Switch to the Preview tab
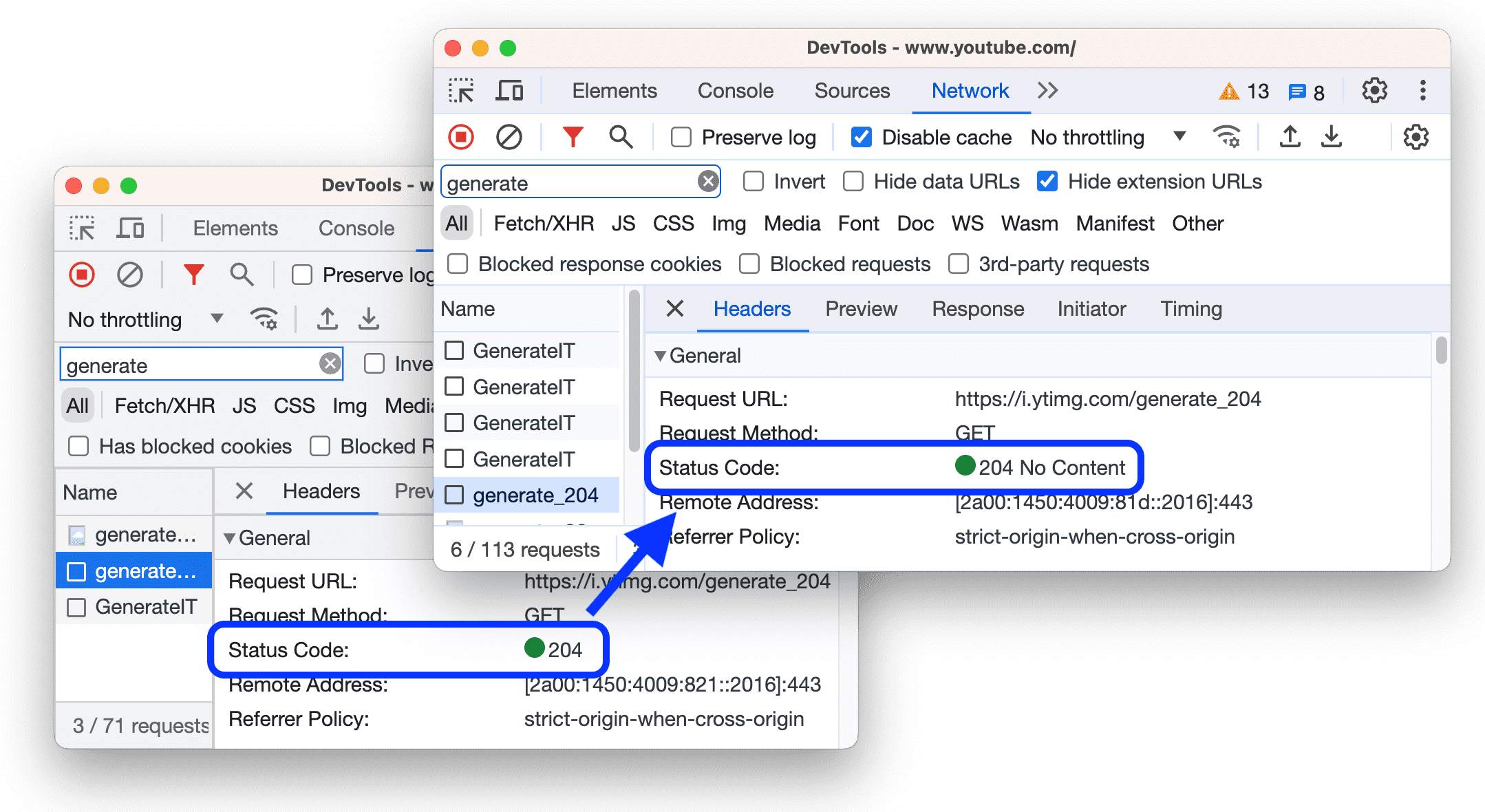The height and width of the screenshot is (812, 1485). [859, 308]
